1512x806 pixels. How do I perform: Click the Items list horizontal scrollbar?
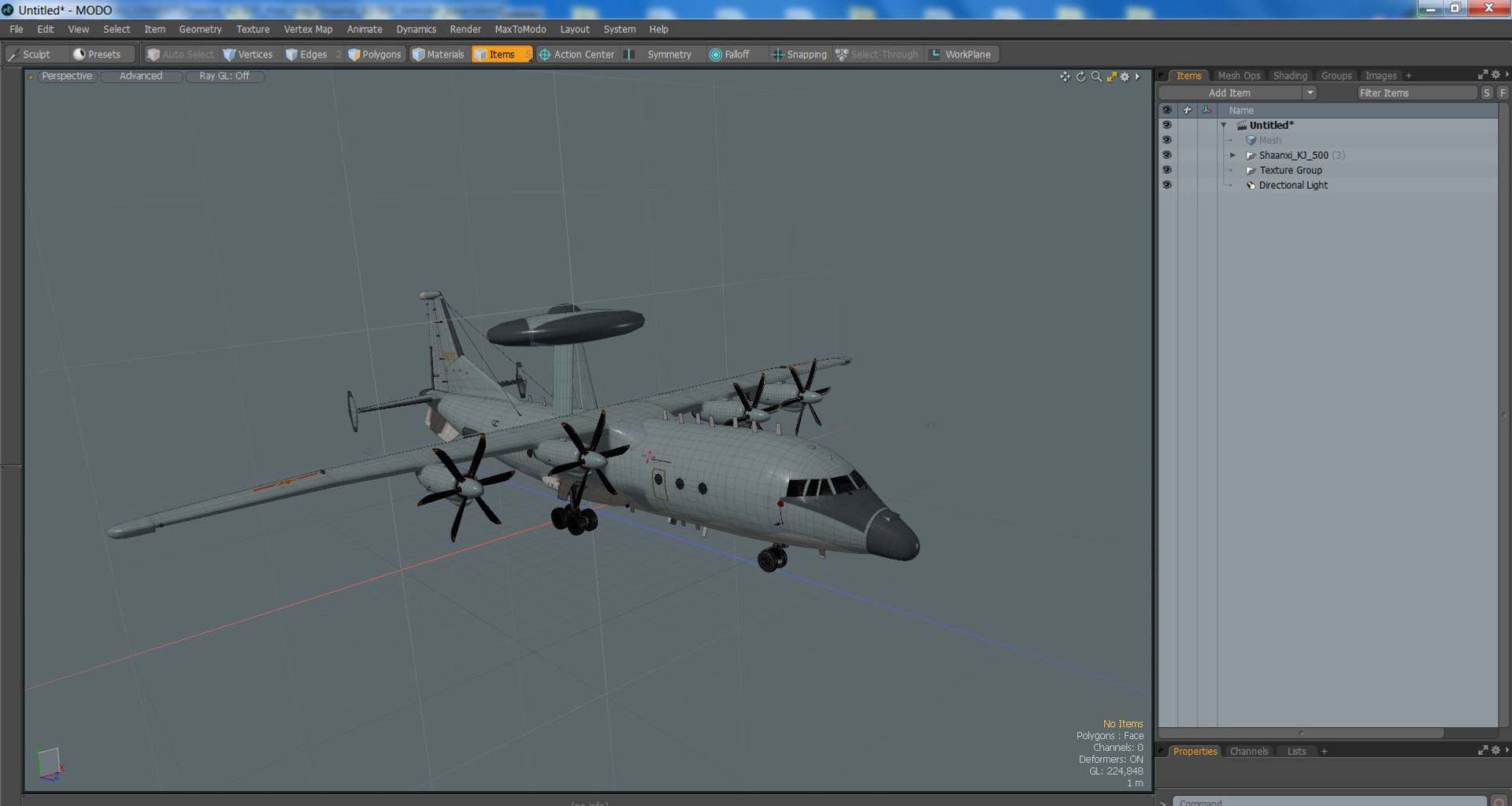point(1301,733)
